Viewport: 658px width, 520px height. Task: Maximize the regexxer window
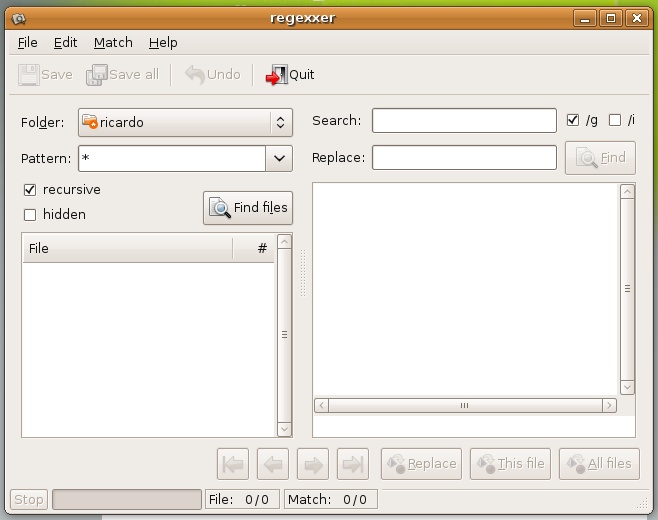point(611,18)
